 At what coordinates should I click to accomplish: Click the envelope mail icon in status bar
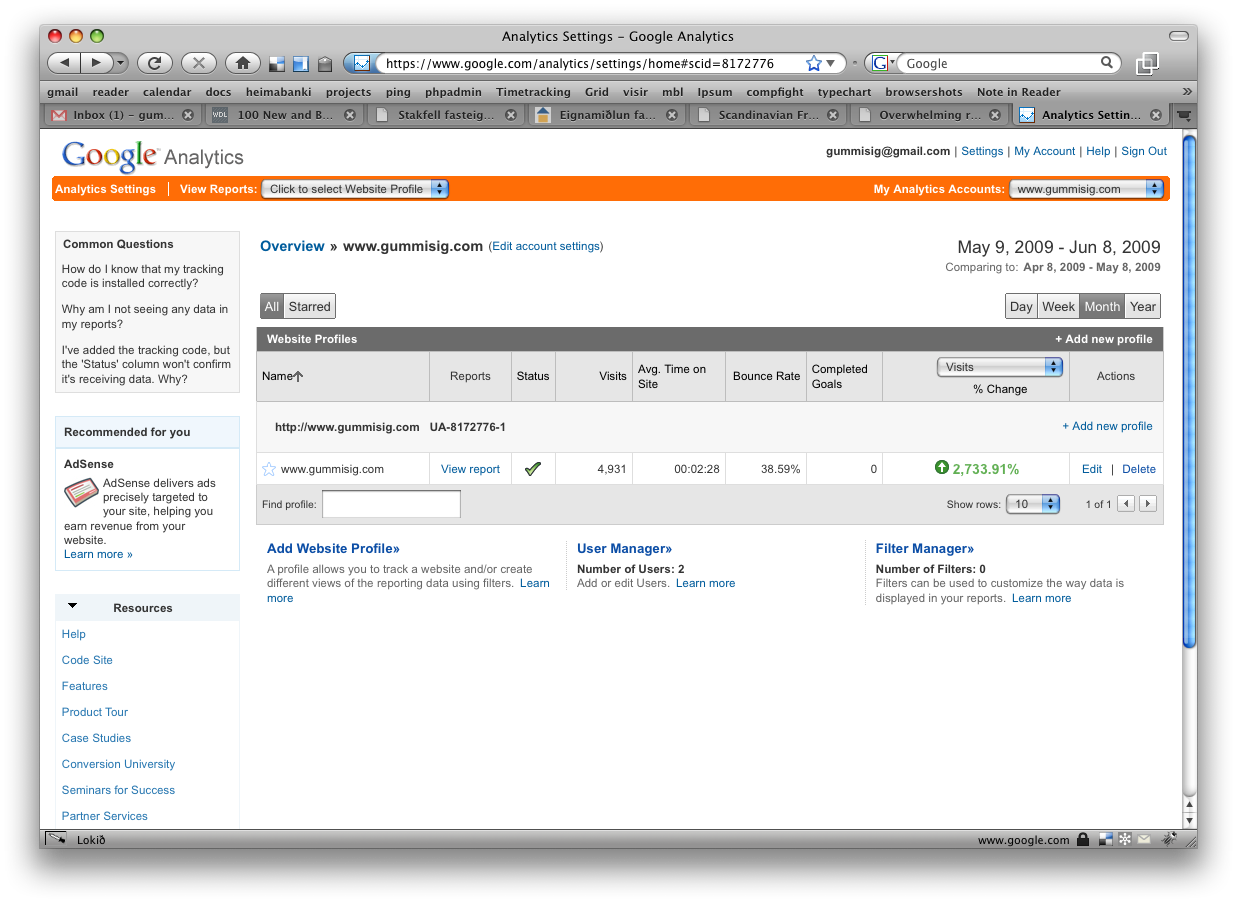click(1144, 840)
